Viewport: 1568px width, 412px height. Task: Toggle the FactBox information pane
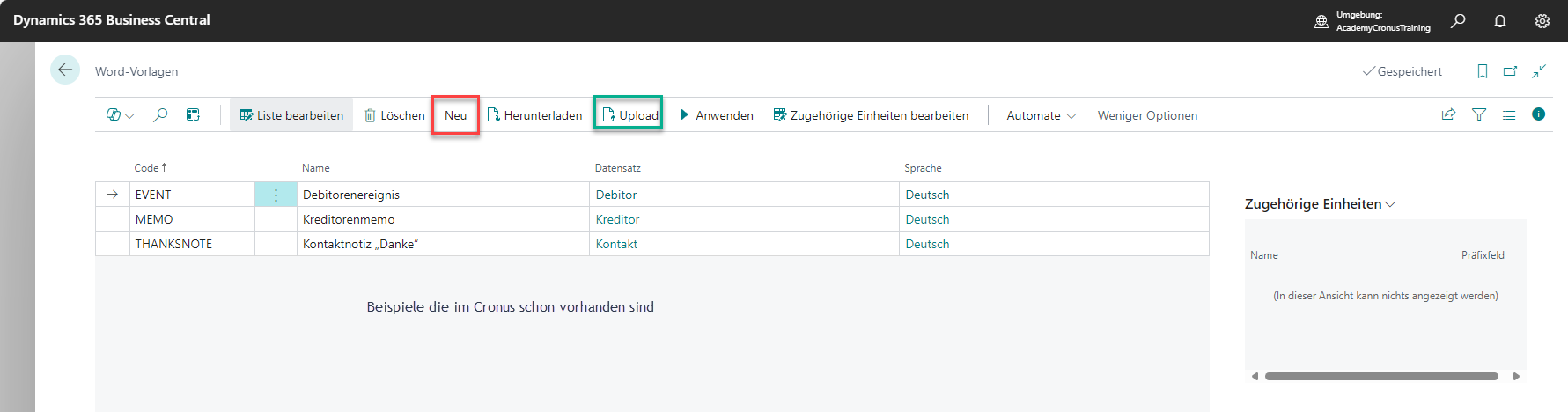click(x=1538, y=114)
